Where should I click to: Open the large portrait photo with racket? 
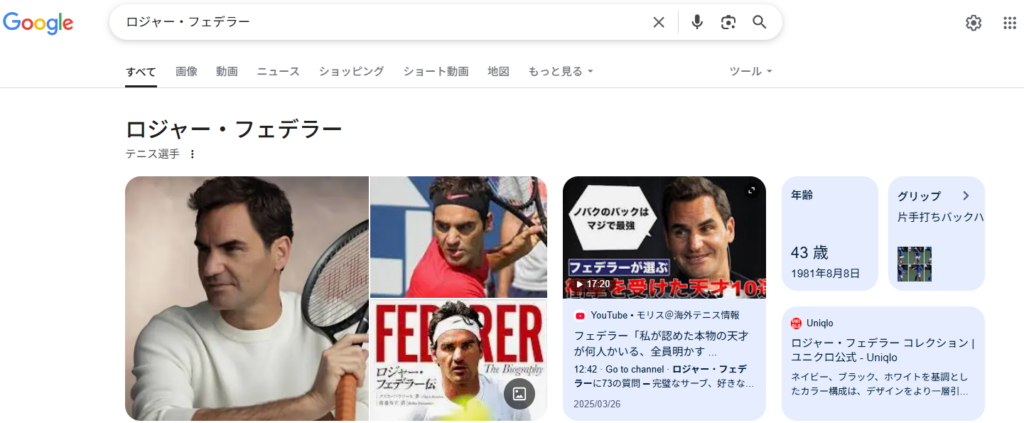pyautogui.click(x=247, y=298)
